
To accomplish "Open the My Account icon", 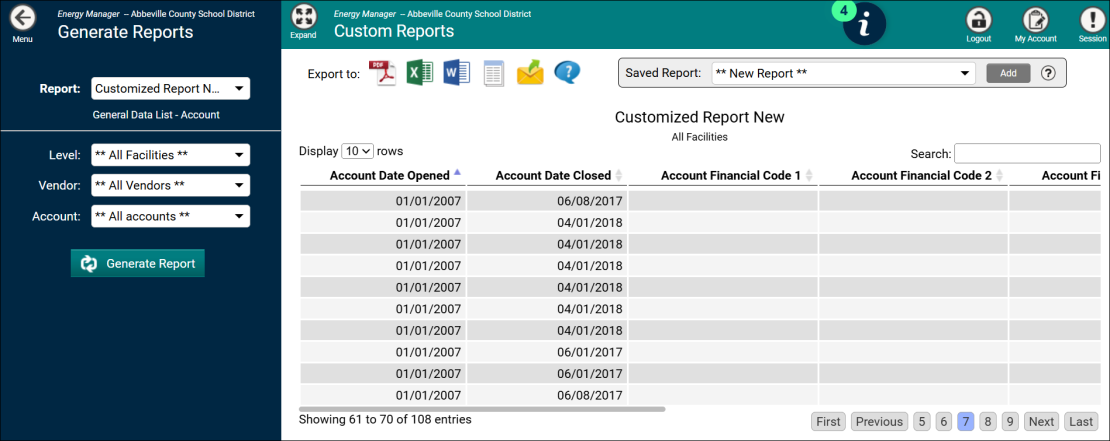I will click(x=1035, y=20).
